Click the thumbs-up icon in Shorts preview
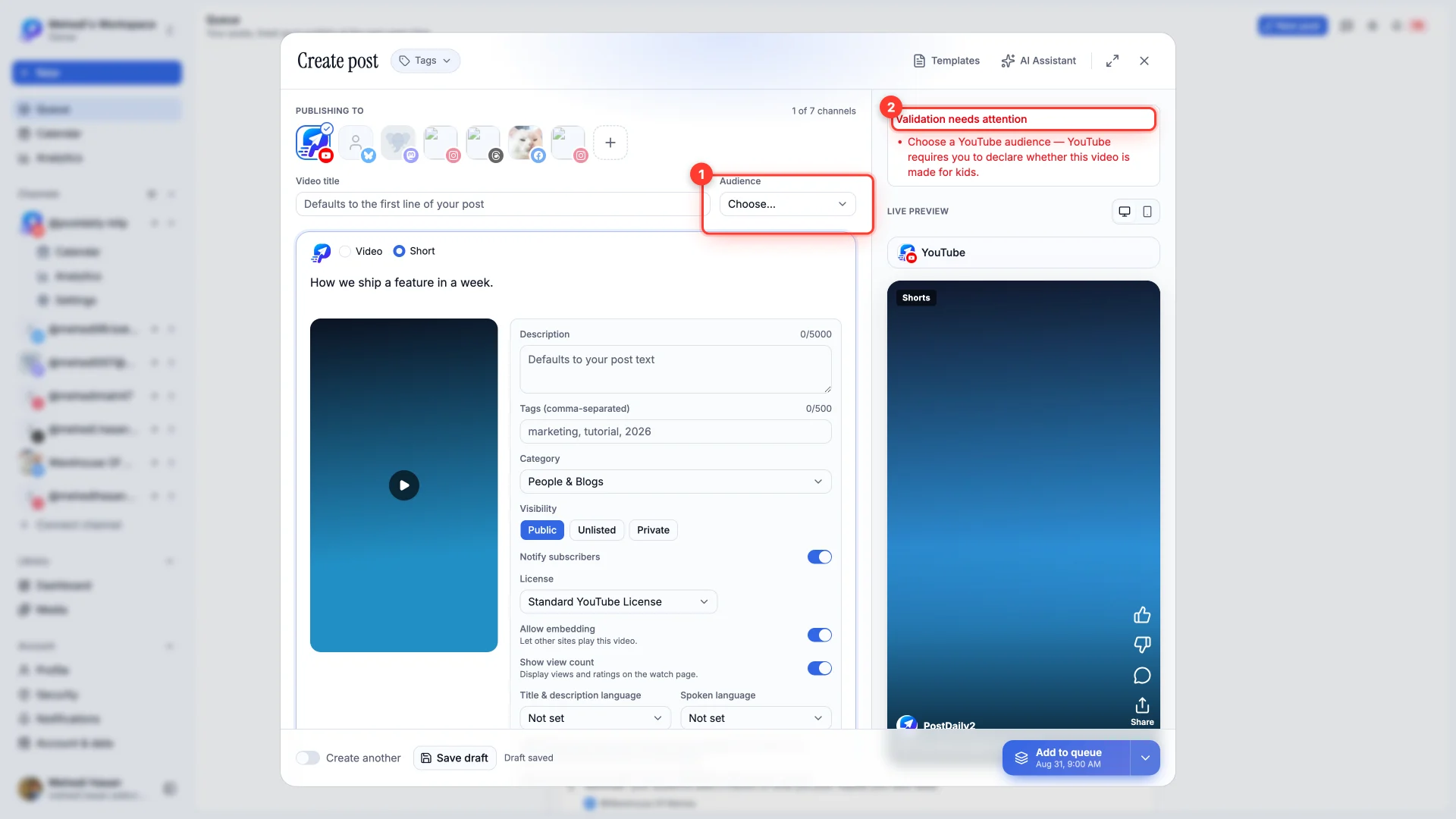The height and width of the screenshot is (819, 1456). pos(1142,615)
